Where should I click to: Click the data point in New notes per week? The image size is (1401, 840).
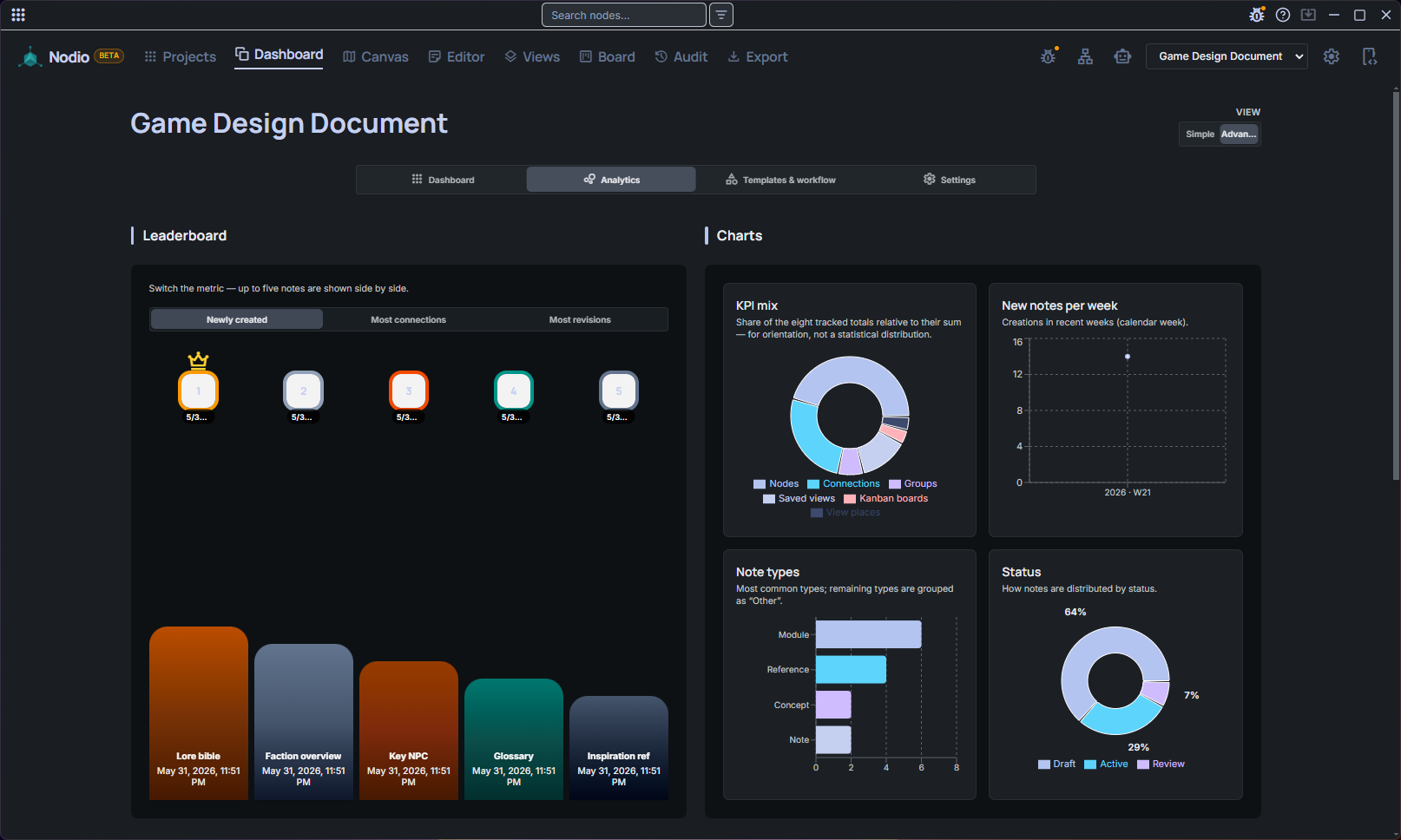click(1128, 357)
